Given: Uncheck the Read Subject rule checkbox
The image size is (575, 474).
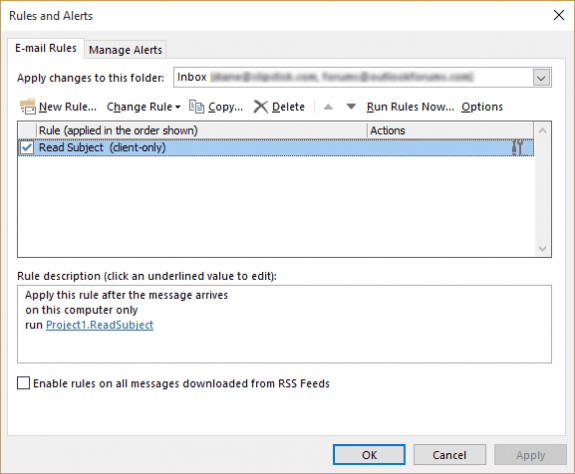Looking at the screenshot, I should click(x=27, y=147).
